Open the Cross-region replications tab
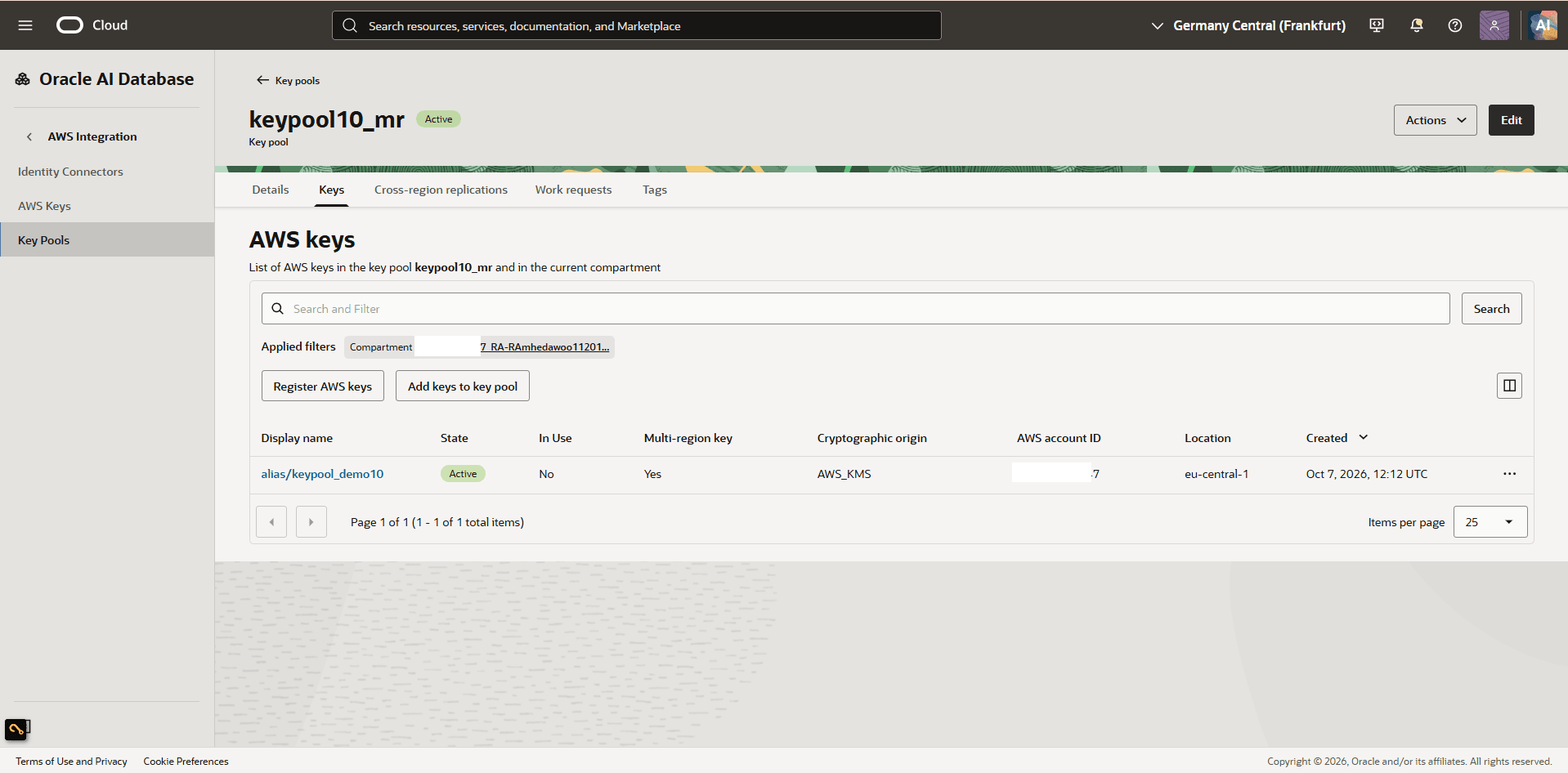 click(441, 190)
